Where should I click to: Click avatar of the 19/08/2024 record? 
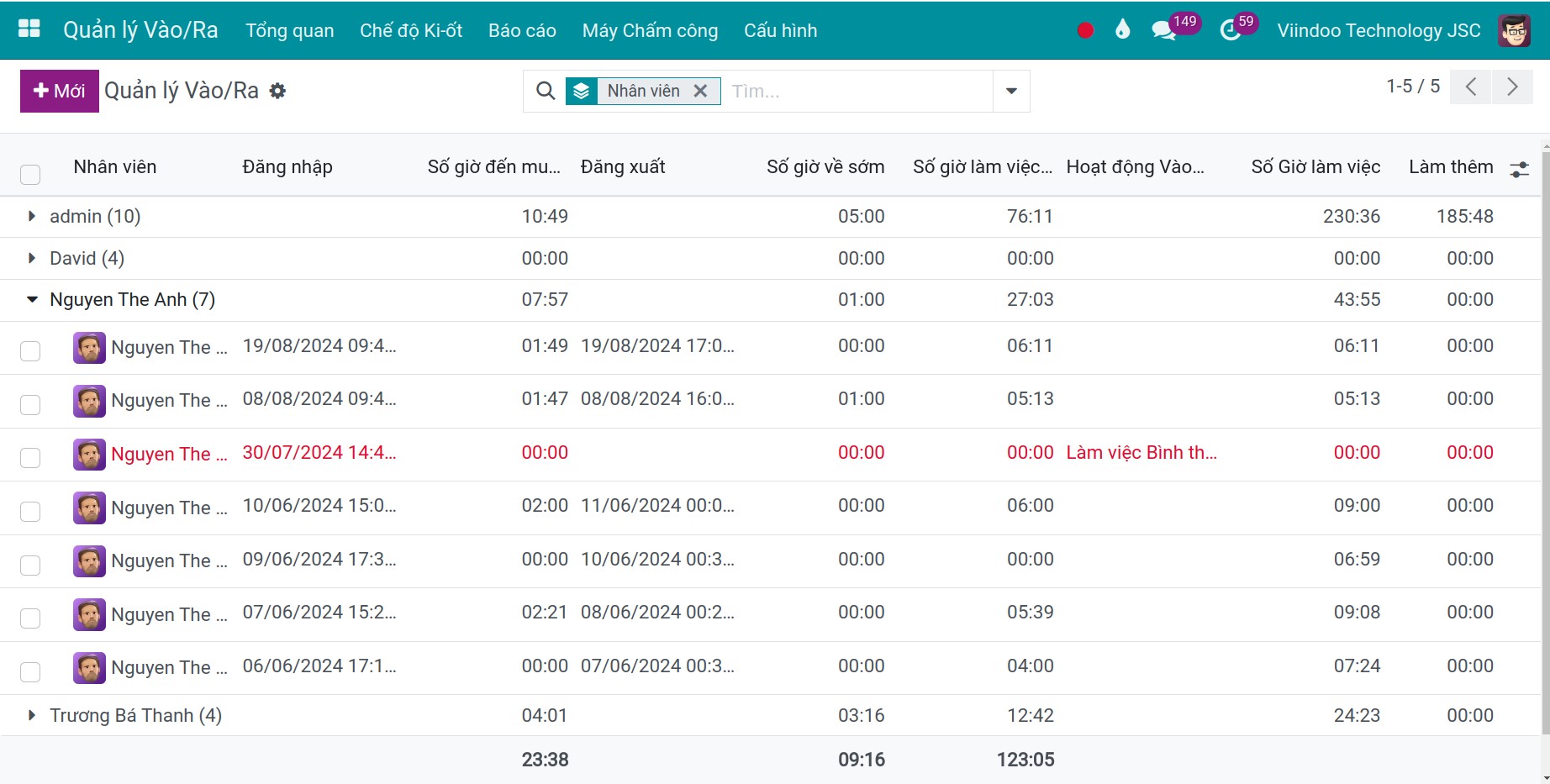click(89, 347)
